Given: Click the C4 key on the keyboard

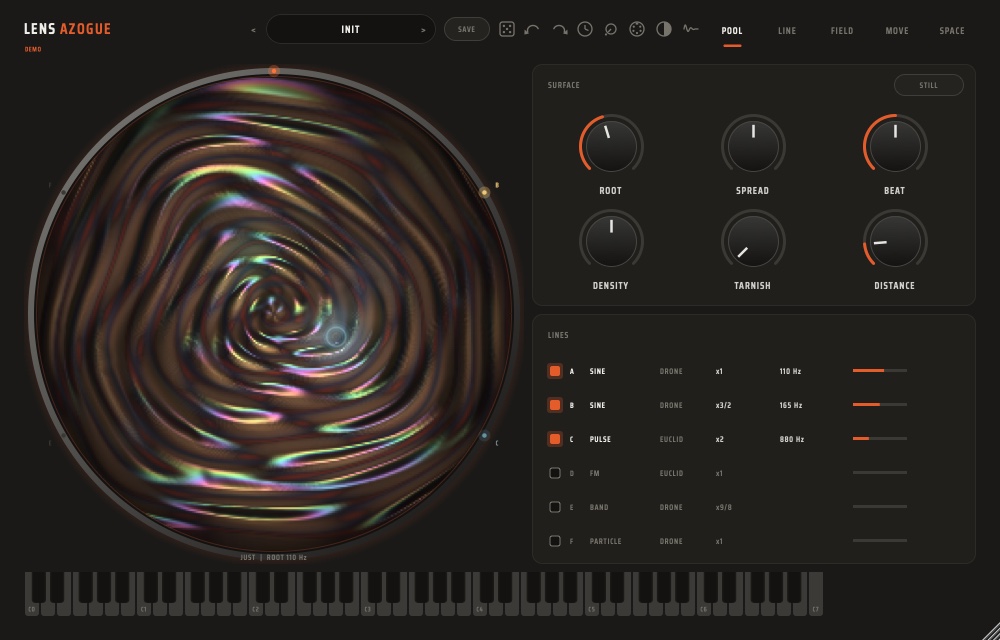Looking at the screenshot, I should click(480, 608).
